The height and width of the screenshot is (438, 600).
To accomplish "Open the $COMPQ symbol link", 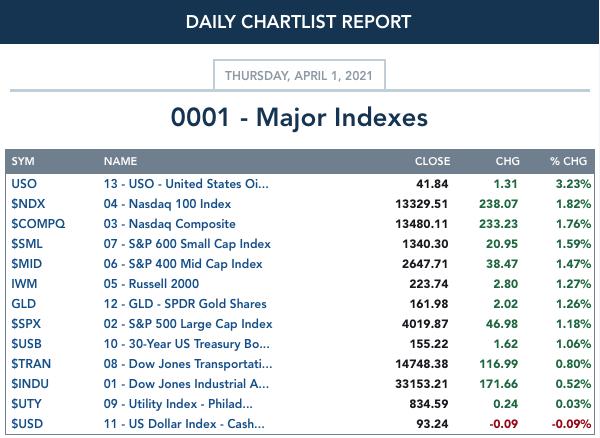I will pos(38,224).
